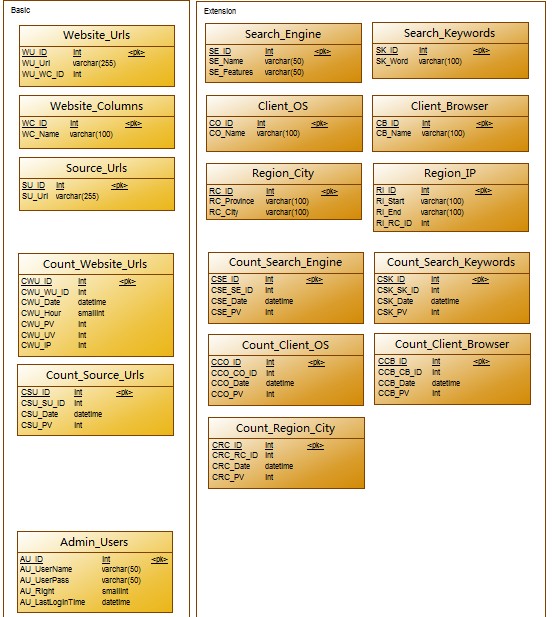Select the Website_Columns table title

click(x=96, y=106)
